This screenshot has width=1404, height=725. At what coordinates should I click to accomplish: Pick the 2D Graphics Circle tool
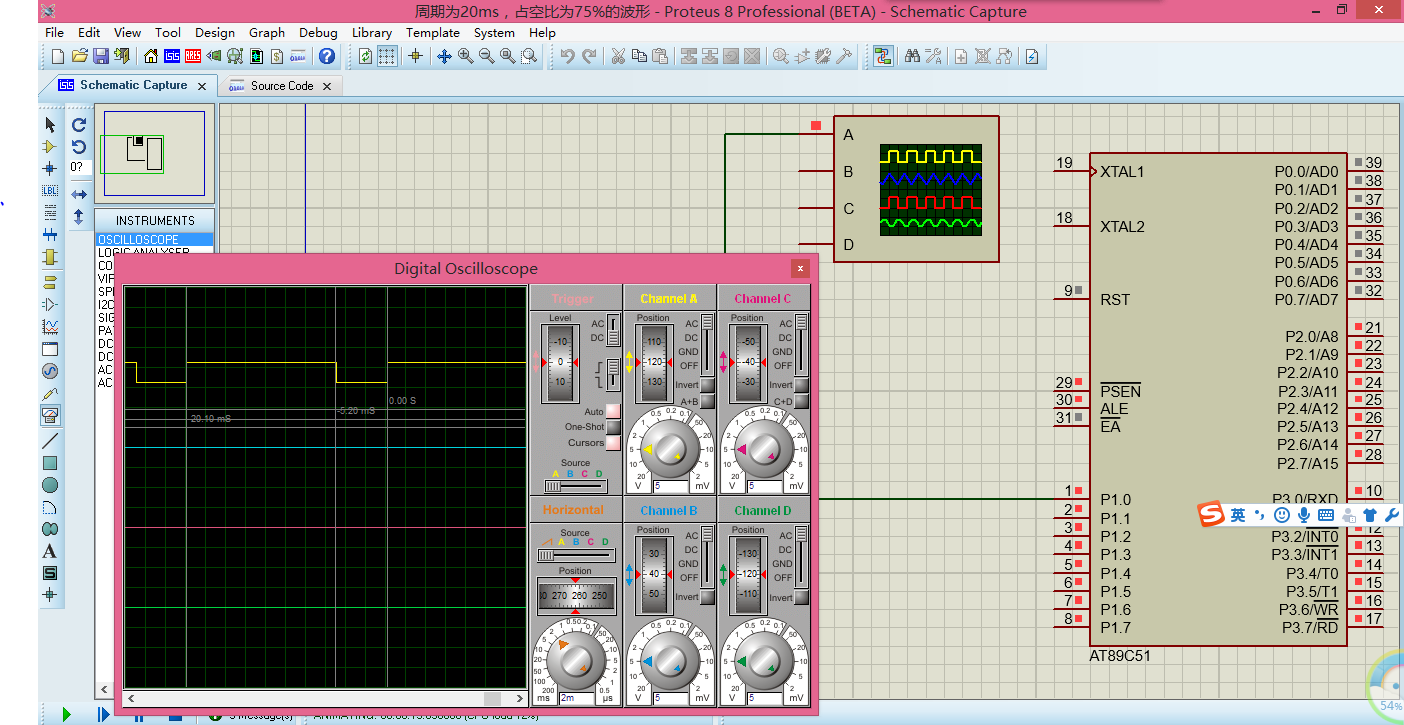50,485
